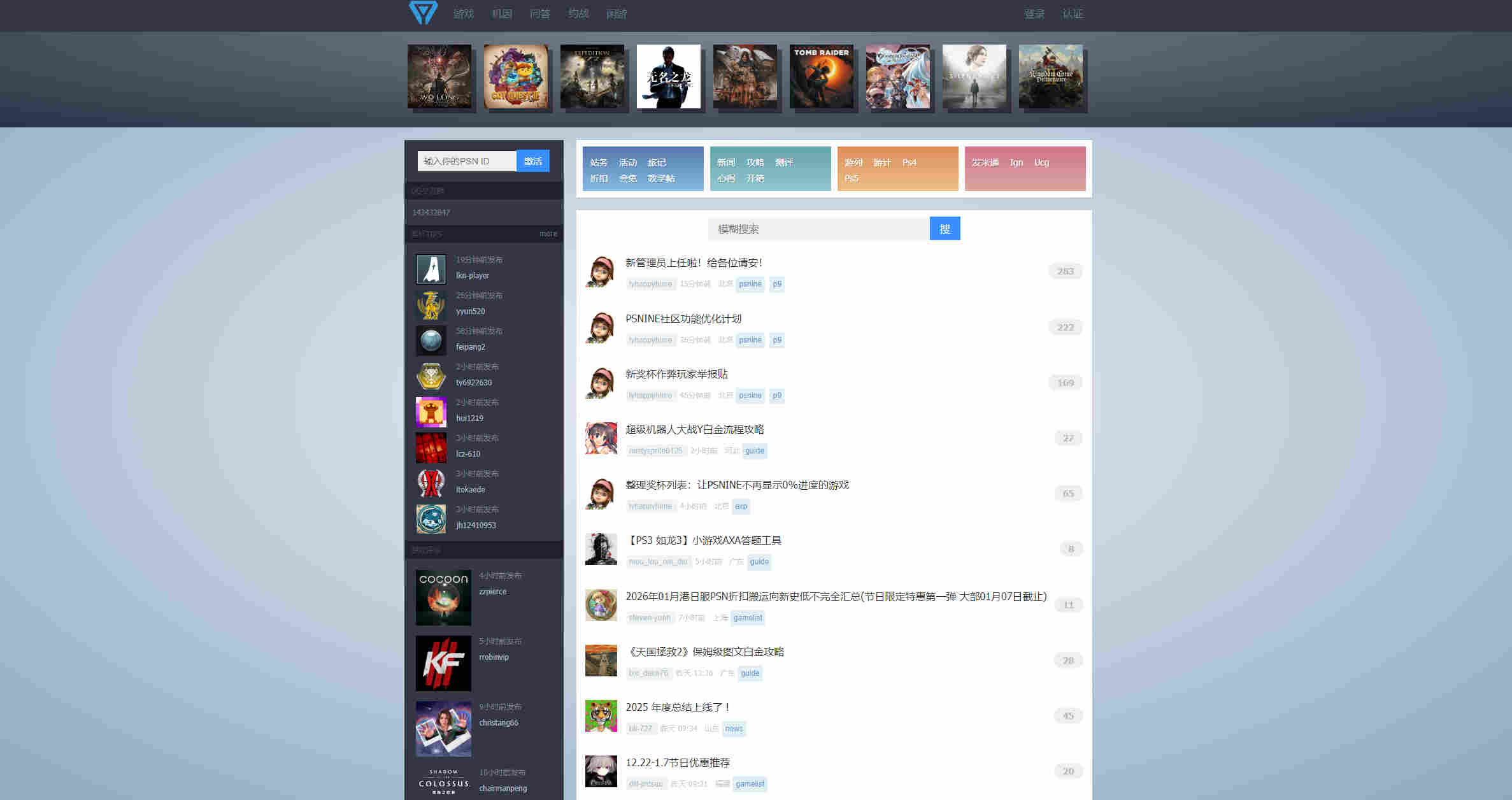Open the Cat Quest game cover

click(515, 76)
